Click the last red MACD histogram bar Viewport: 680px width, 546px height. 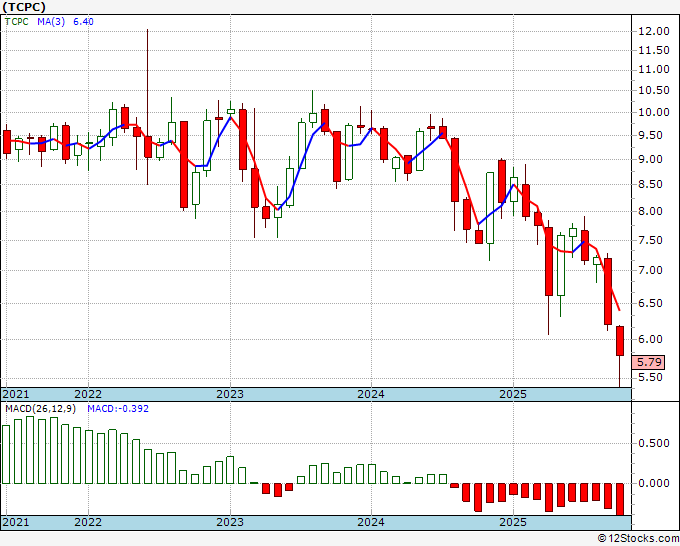(620, 499)
